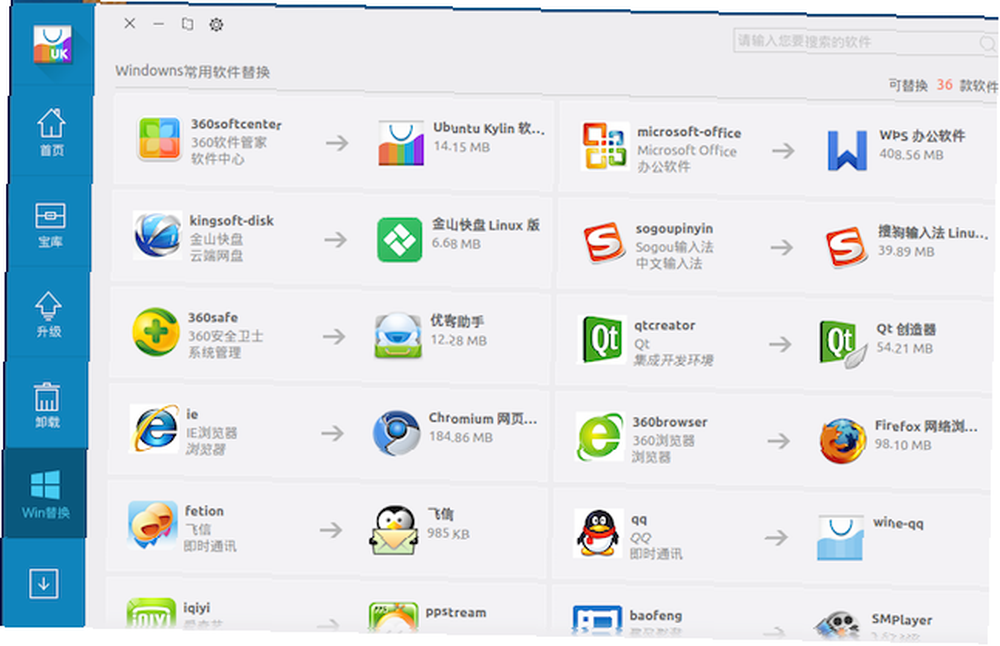
Task: Open the 首页 home section in sidebar
Action: tap(51, 132)
